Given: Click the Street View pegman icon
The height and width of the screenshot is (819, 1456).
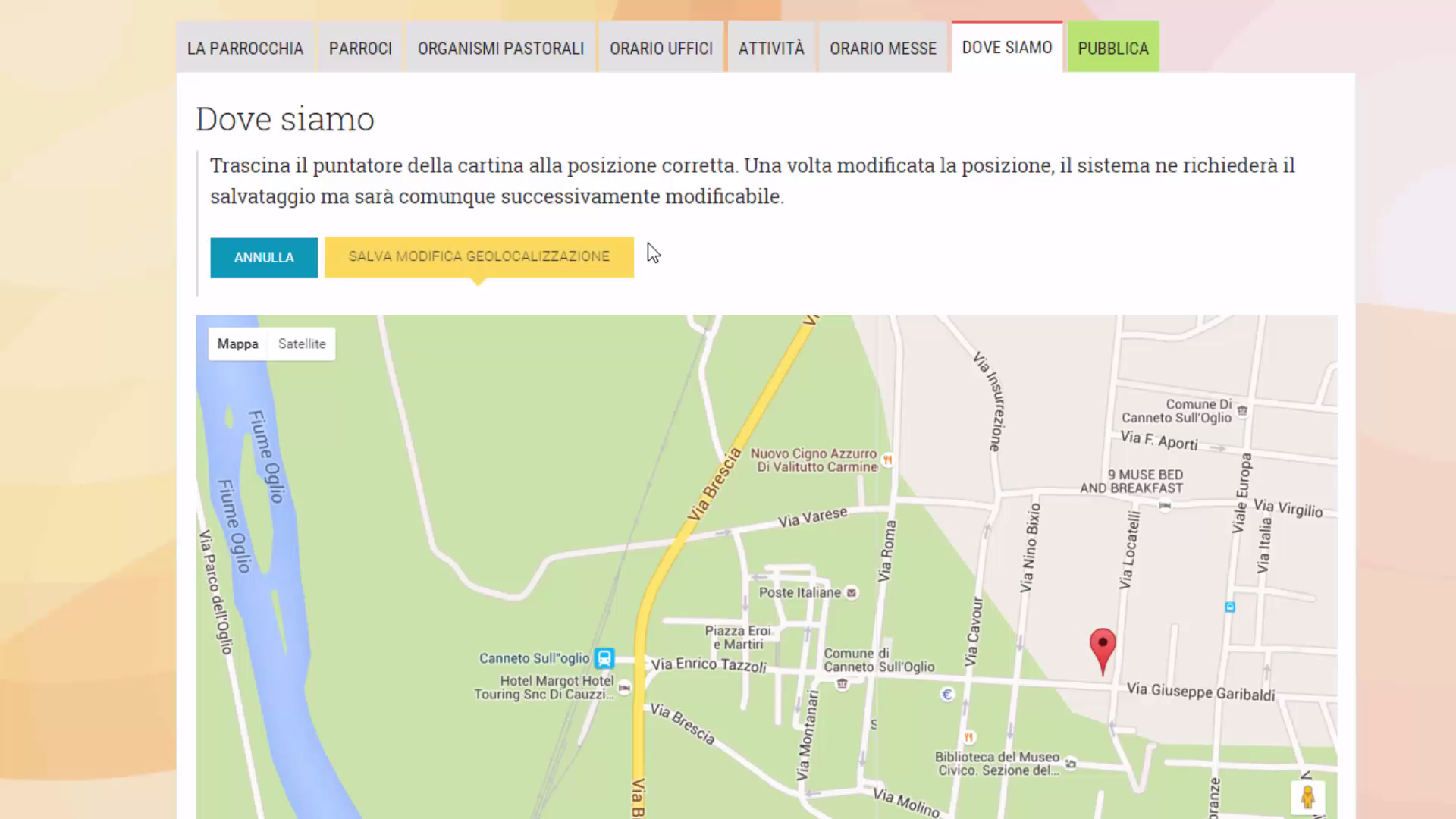Looking at the screenshot, I should pos(1308,797).
